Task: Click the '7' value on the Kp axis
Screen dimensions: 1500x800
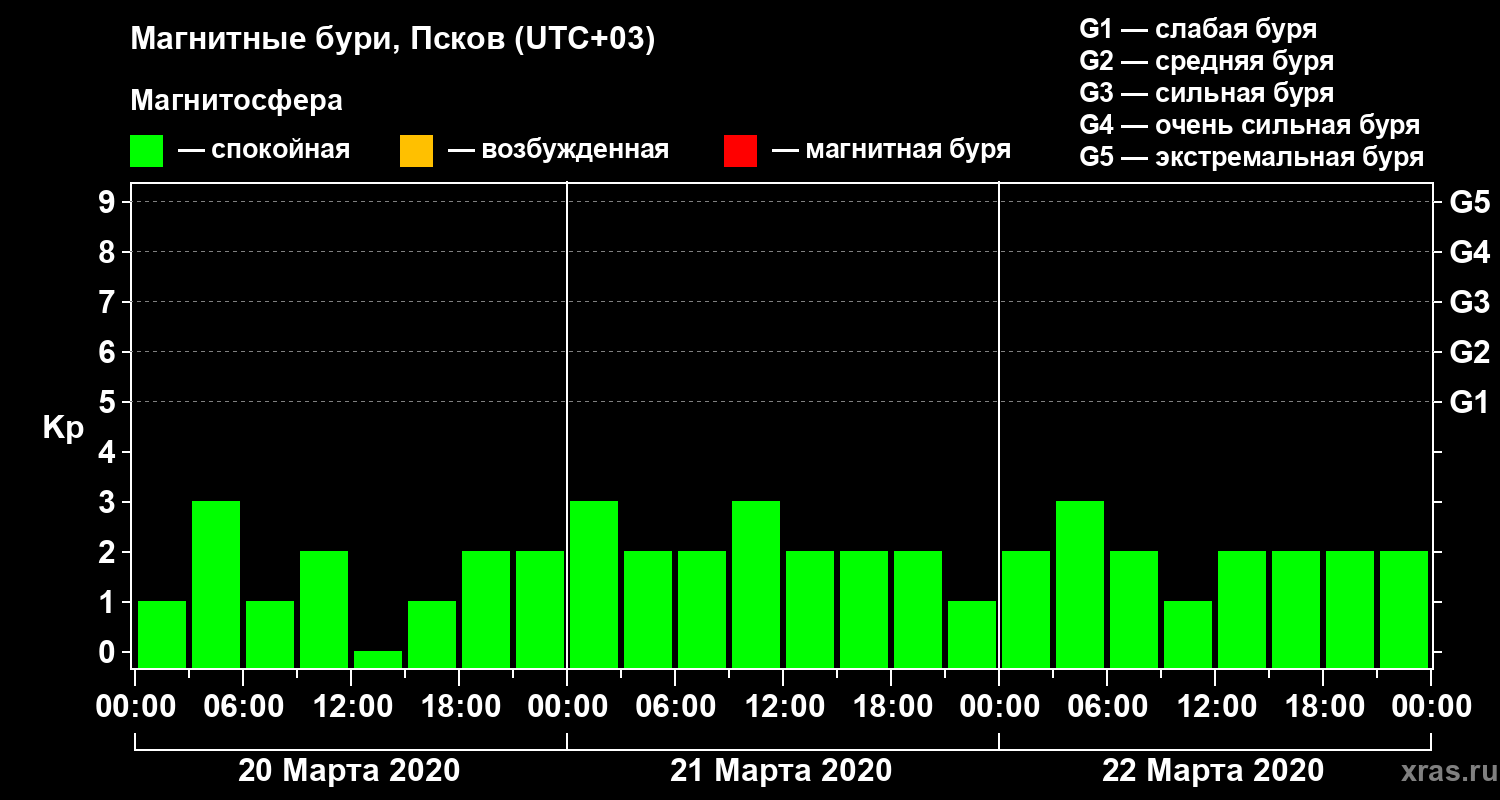Action: pyautogui.click(x=109, y=302)
